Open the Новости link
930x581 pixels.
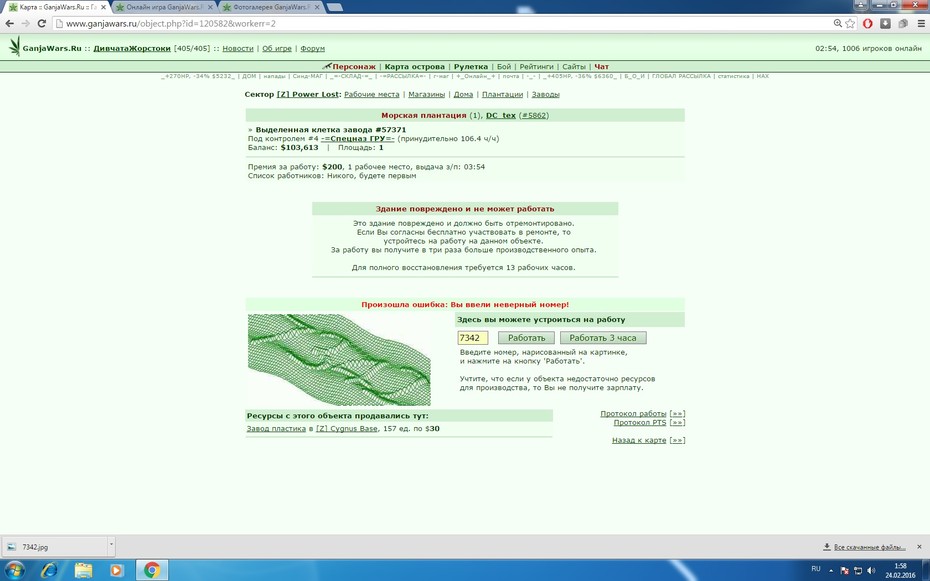[x=238, y=49]
